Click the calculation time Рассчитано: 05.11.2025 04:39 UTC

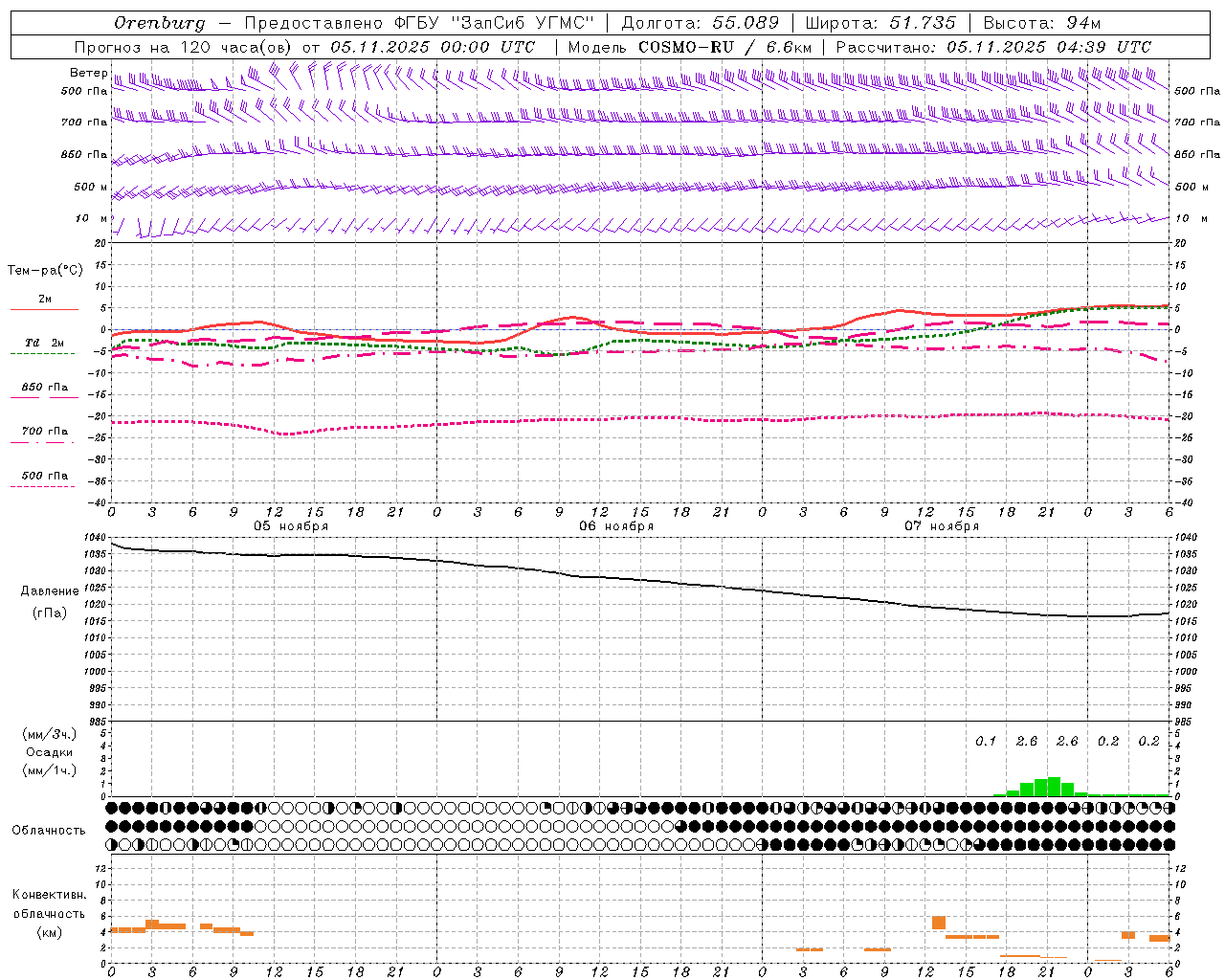pyautogui.click(x=993, y=47)
